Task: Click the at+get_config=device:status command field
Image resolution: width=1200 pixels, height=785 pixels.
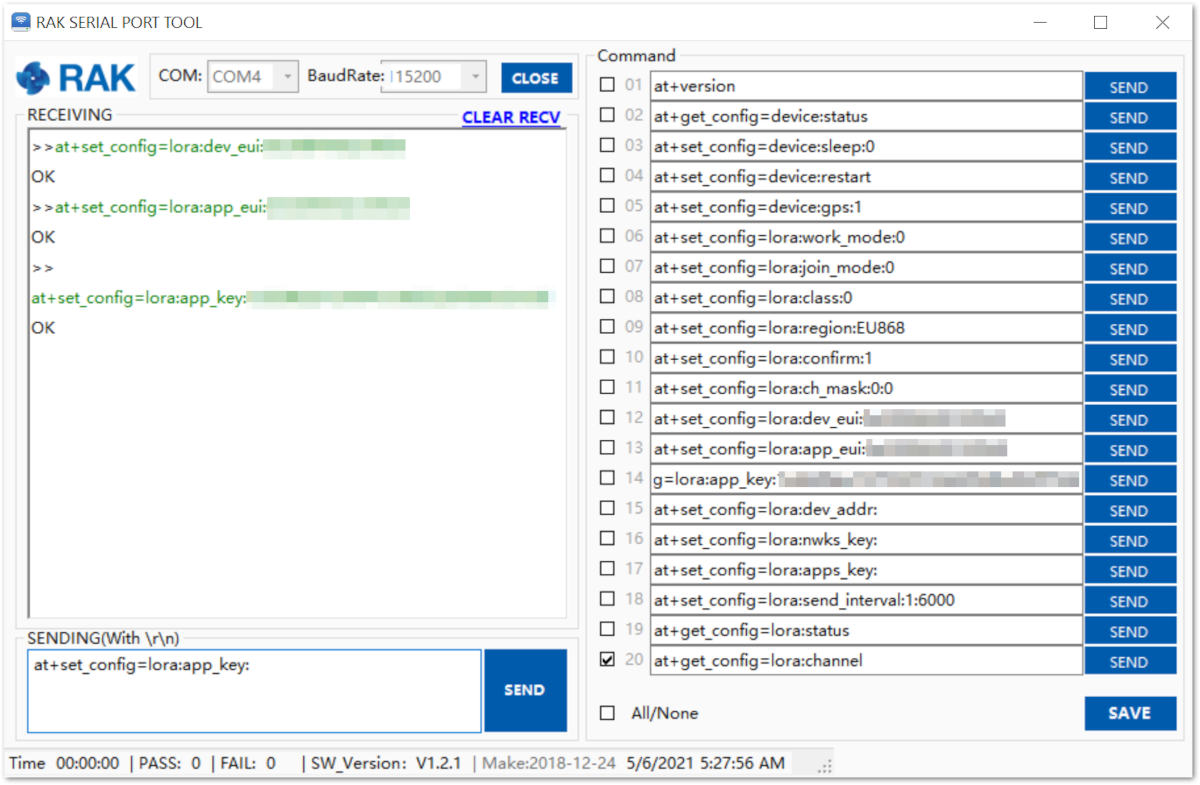Action: 866,116
